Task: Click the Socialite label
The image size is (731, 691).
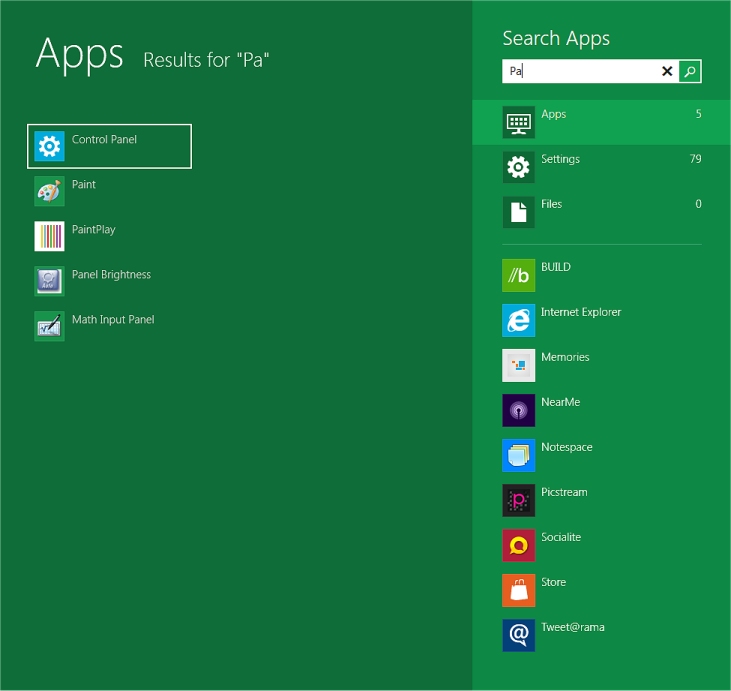Action: (561, 538)
